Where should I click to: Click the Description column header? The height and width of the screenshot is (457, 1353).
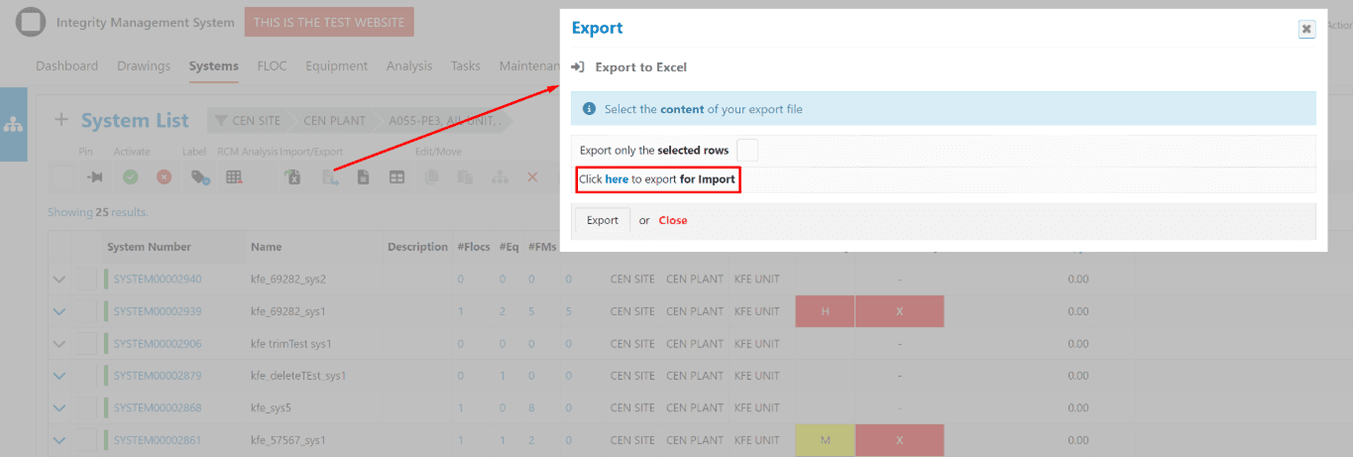(417, 246)
